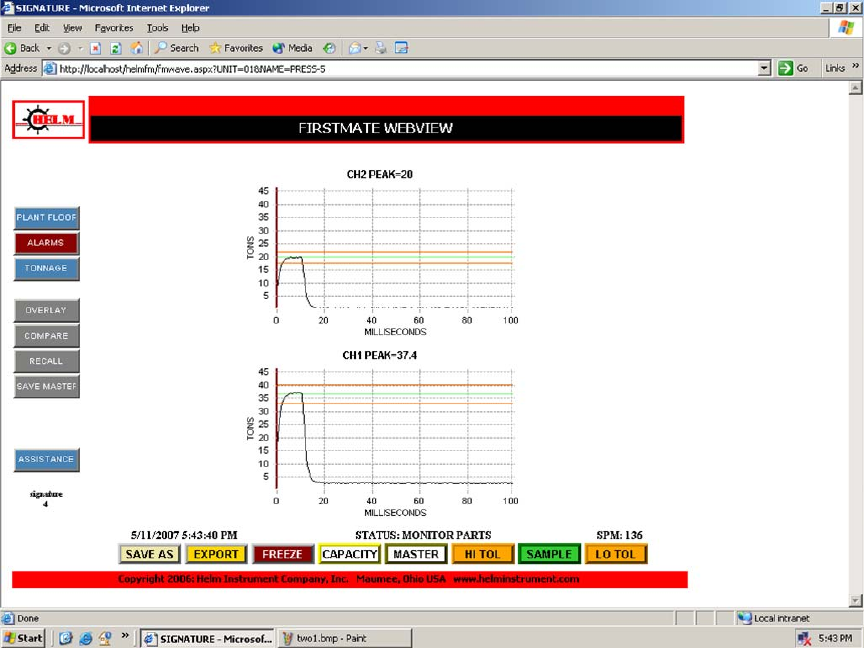Image resolution: width=864 pixels, height=648 pixels.
Task: Click the Forward navigation icon
Action: 64,48
